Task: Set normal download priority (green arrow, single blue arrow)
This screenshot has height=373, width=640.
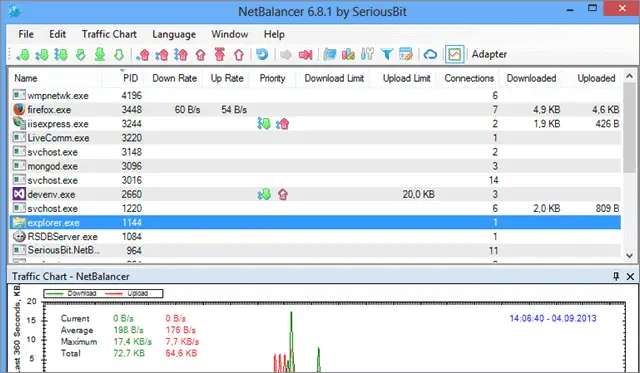Action: click(42, 54)
